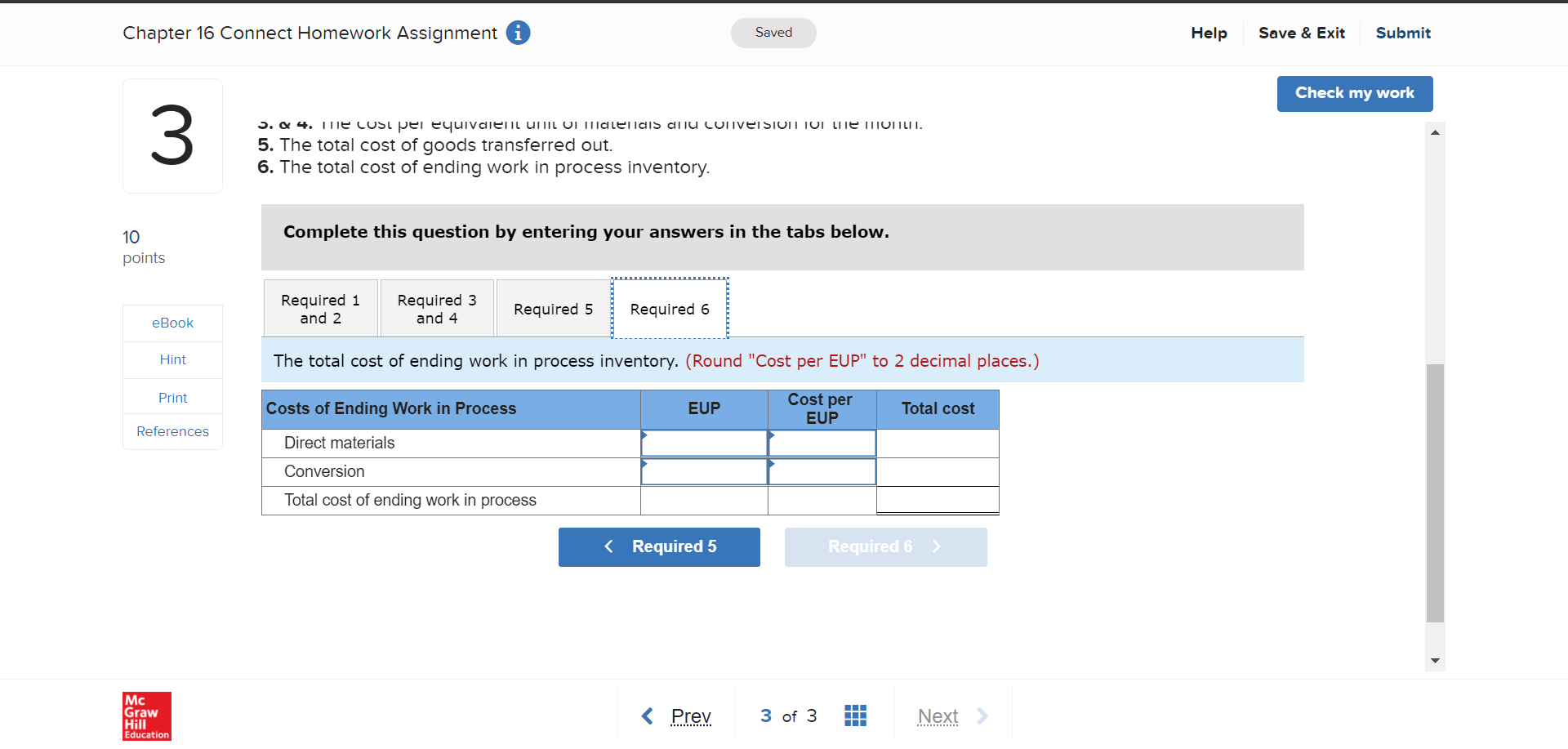The width and height of the screenshot is (1568, 749).
Task: Click the Check my work button
Action: (x=1354, y=93)
